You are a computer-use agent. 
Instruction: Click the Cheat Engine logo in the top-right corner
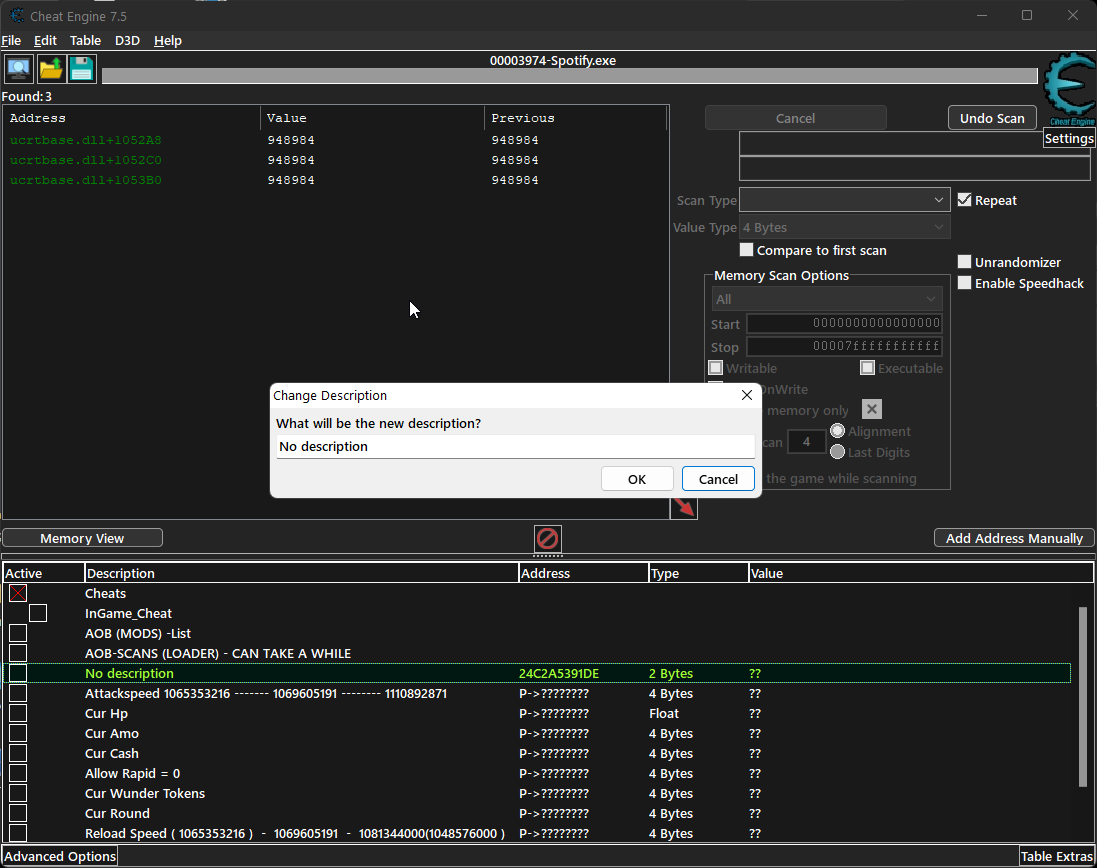click(1068, 90)
